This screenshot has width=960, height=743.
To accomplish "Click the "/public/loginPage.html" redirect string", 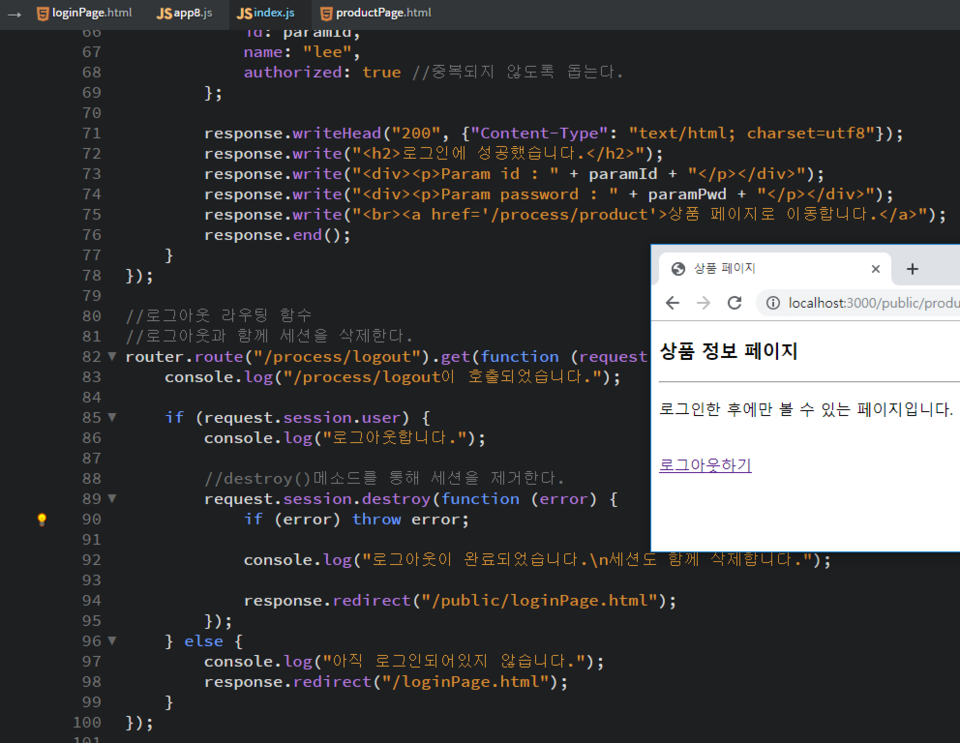I will (540, 600).
